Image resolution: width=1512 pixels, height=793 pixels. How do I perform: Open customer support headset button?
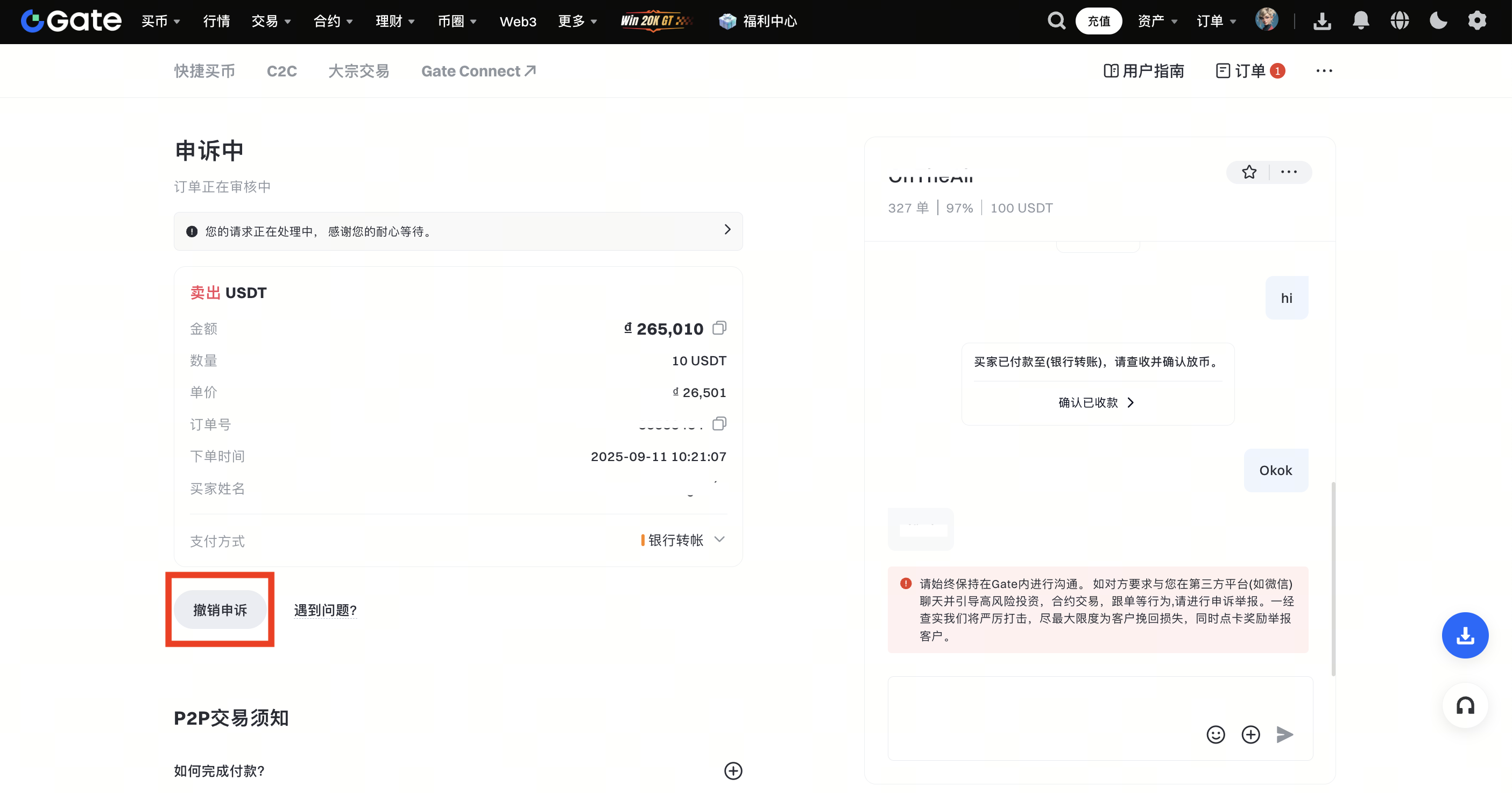pyautogui.click(x=1465, y=705)
